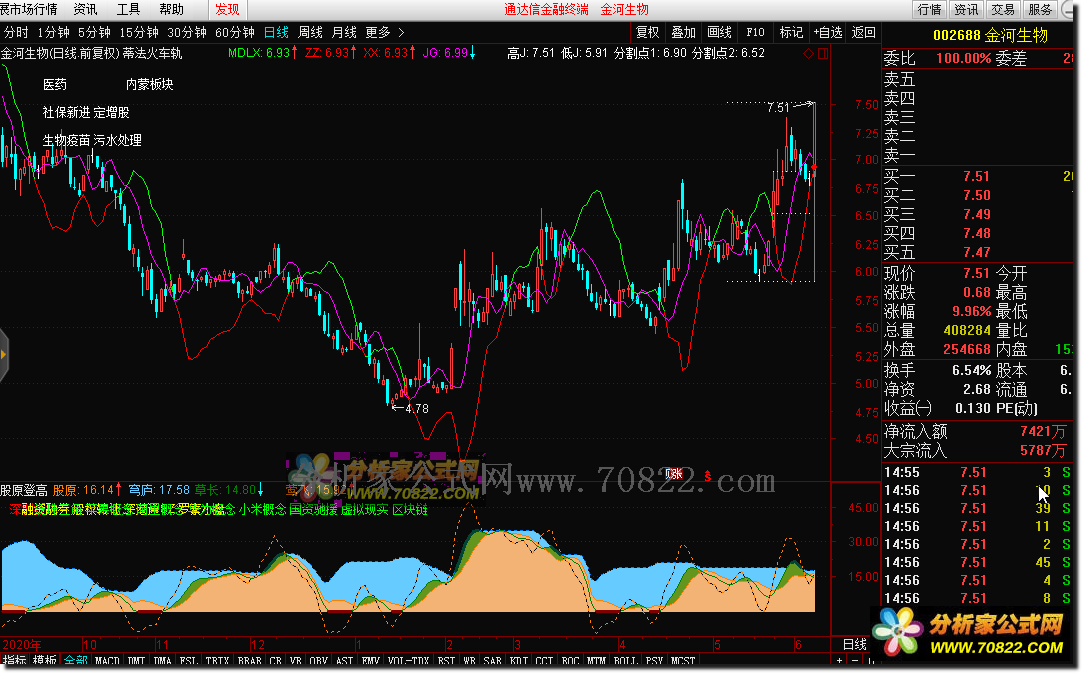Select the TRIX indicator tab
This screenshot has height=673, width=1083.
tap(218, 661)
